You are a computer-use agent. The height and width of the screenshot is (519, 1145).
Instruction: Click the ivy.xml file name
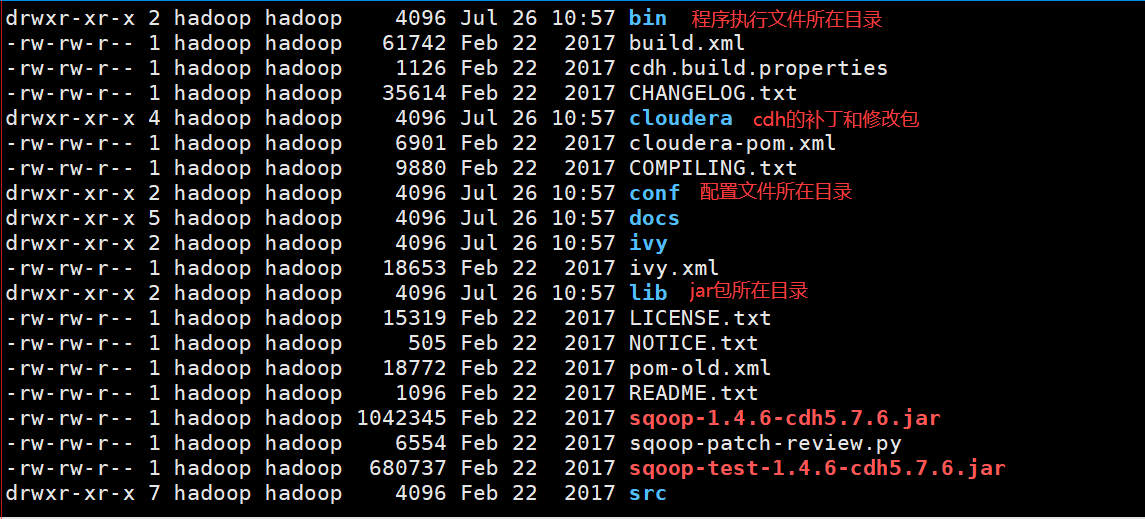click(674, 267)
